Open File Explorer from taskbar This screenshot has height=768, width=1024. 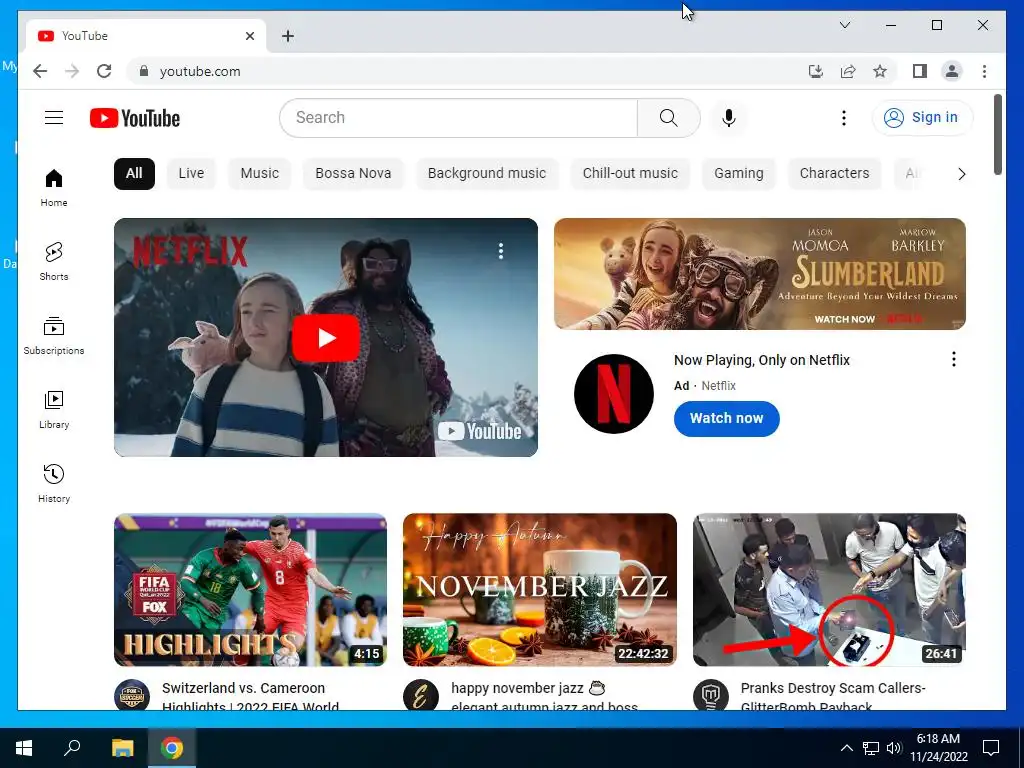pyautogui.click(x=122, y=748)
